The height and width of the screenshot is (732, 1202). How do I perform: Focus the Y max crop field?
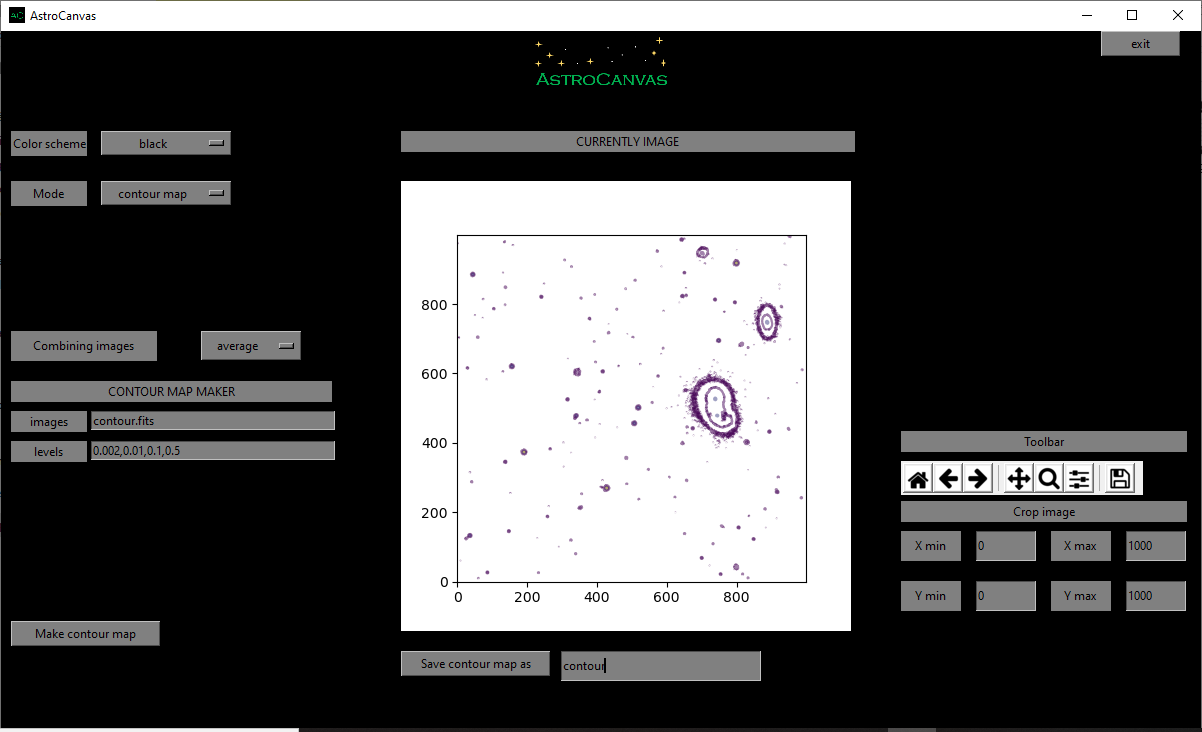(1156, 596)
